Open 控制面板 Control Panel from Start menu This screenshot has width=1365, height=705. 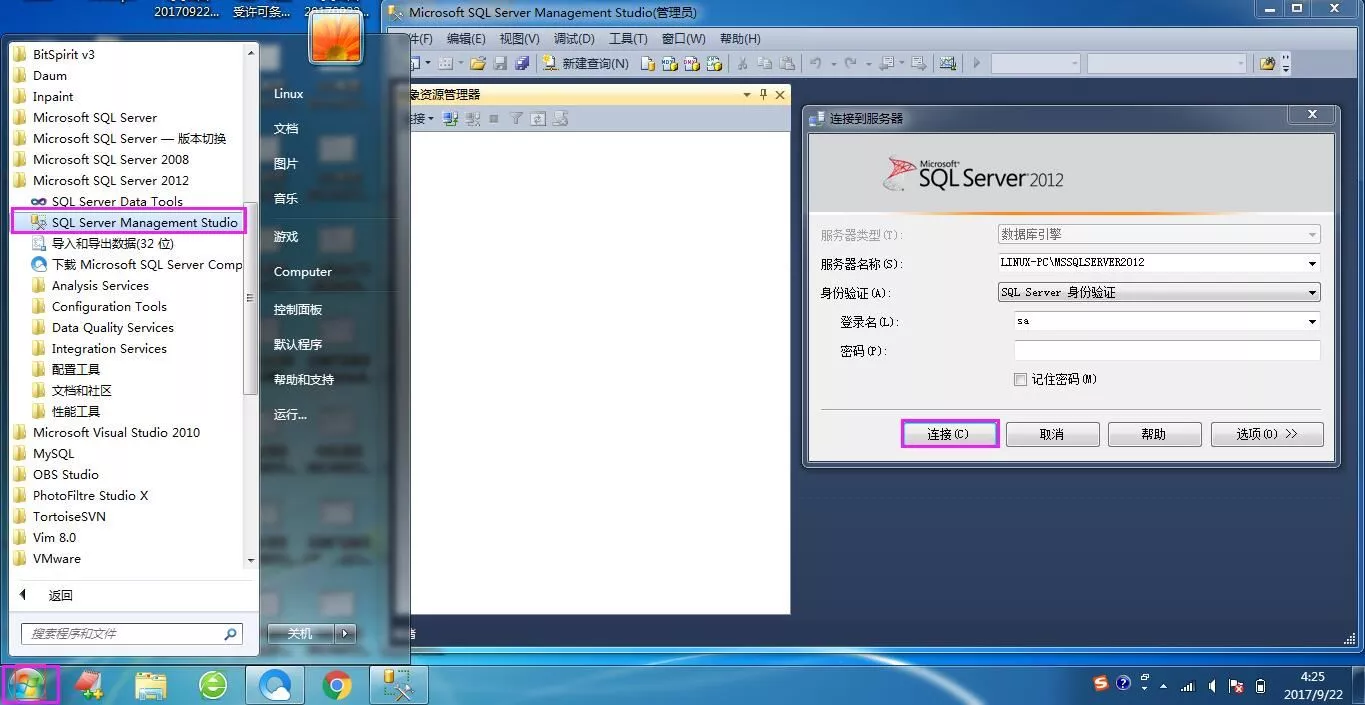298,309
